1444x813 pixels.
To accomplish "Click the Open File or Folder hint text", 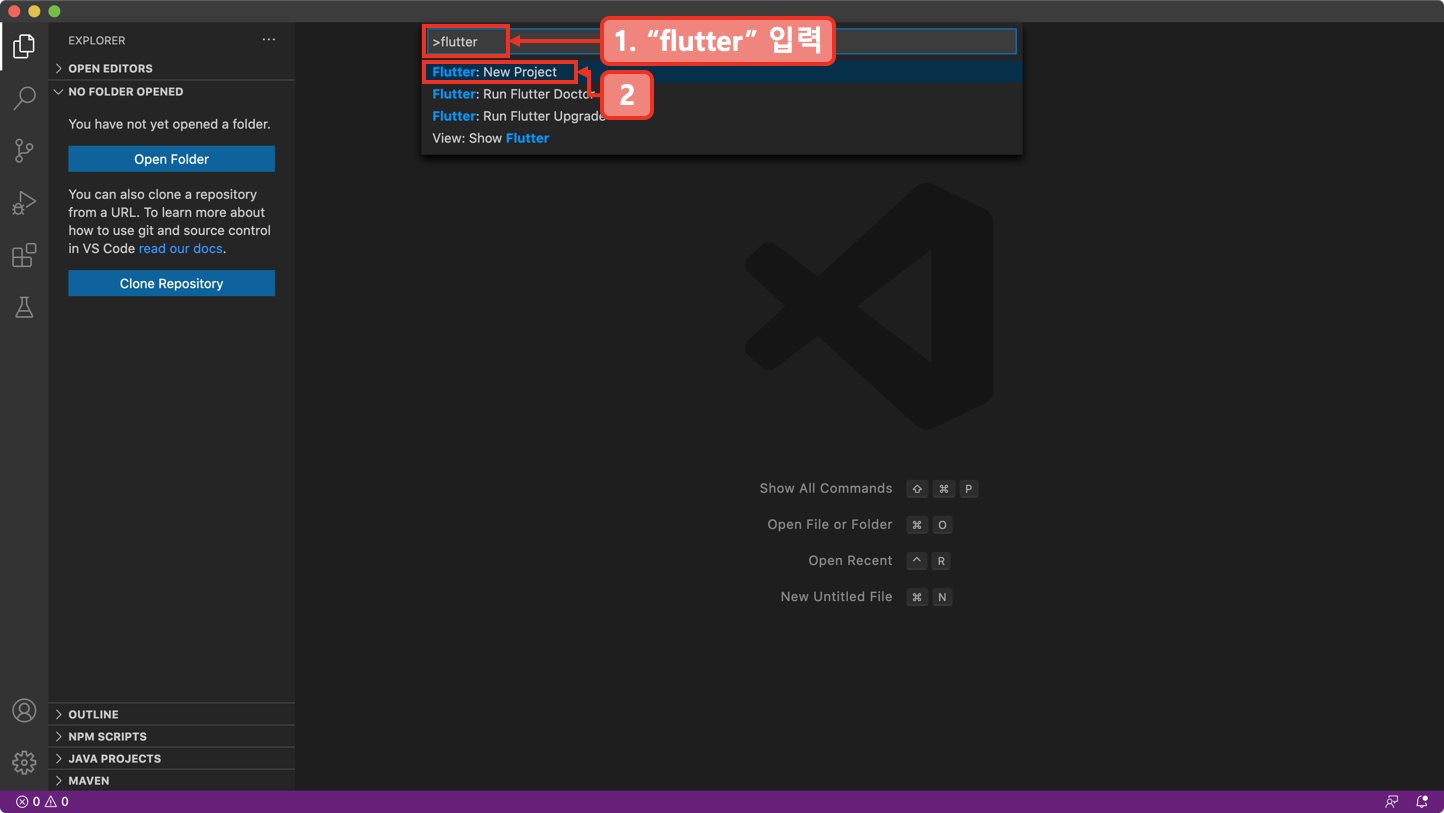I will [x=829, y=524].
